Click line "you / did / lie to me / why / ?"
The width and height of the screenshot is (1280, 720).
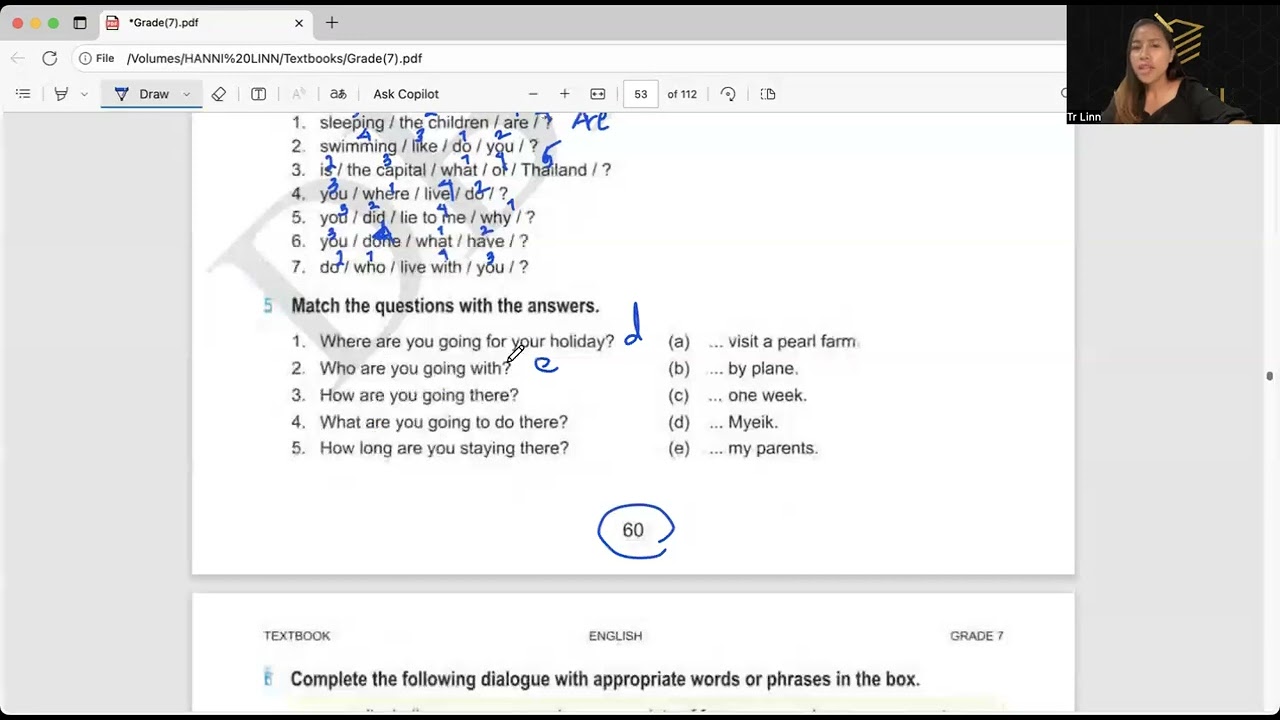427,218
